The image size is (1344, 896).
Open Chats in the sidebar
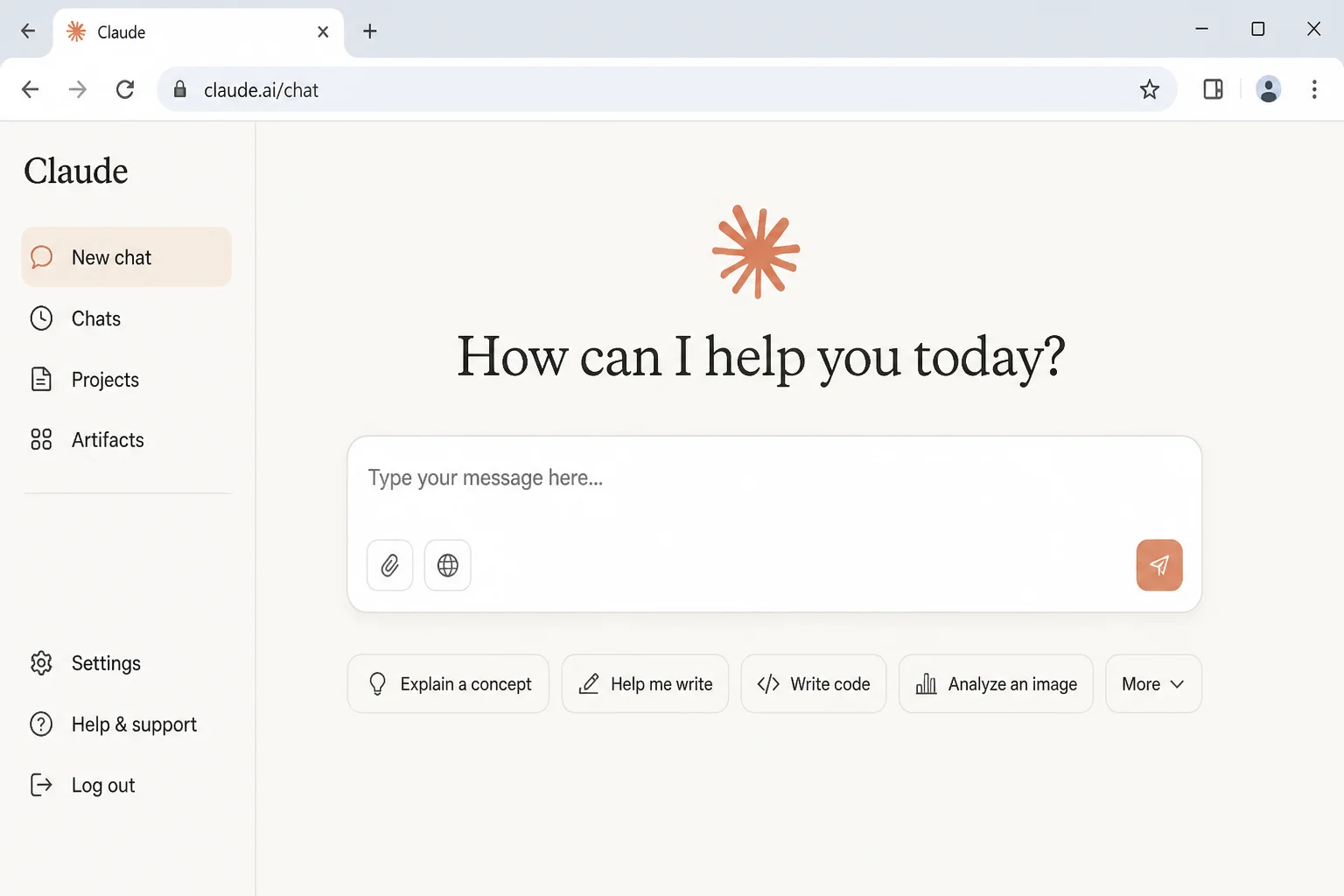click(127, 318)
